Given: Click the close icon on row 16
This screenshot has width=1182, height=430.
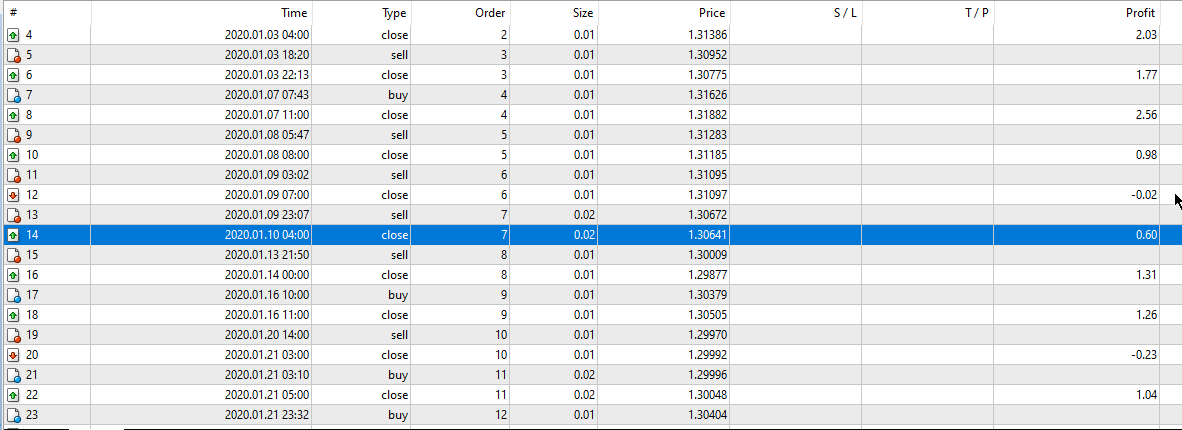Looking at the screenshot, I should click(13, 275).
